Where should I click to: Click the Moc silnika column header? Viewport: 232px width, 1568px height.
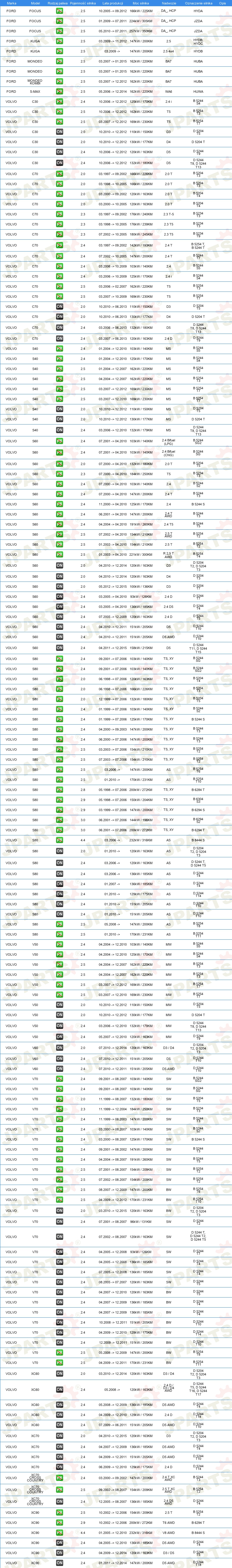(141, 3)
